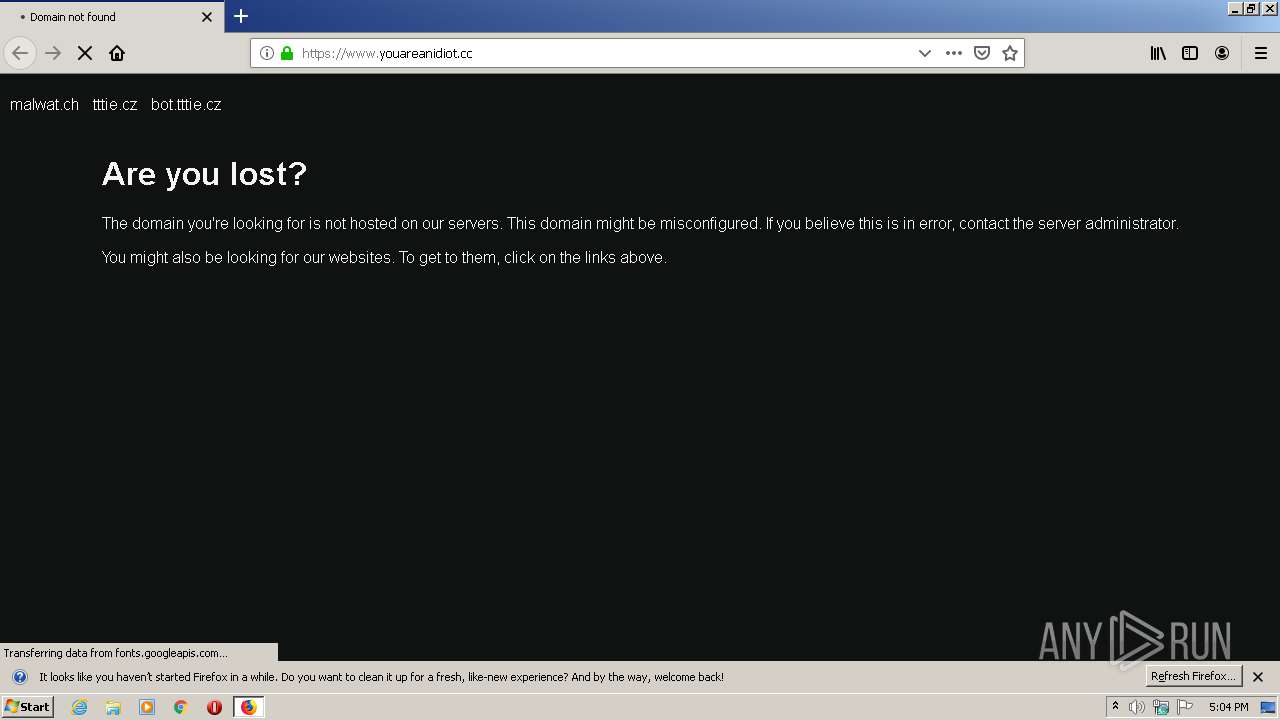
Task: Close the Domain not found tab
Action: pyautogui.click(x=207, y=17)
